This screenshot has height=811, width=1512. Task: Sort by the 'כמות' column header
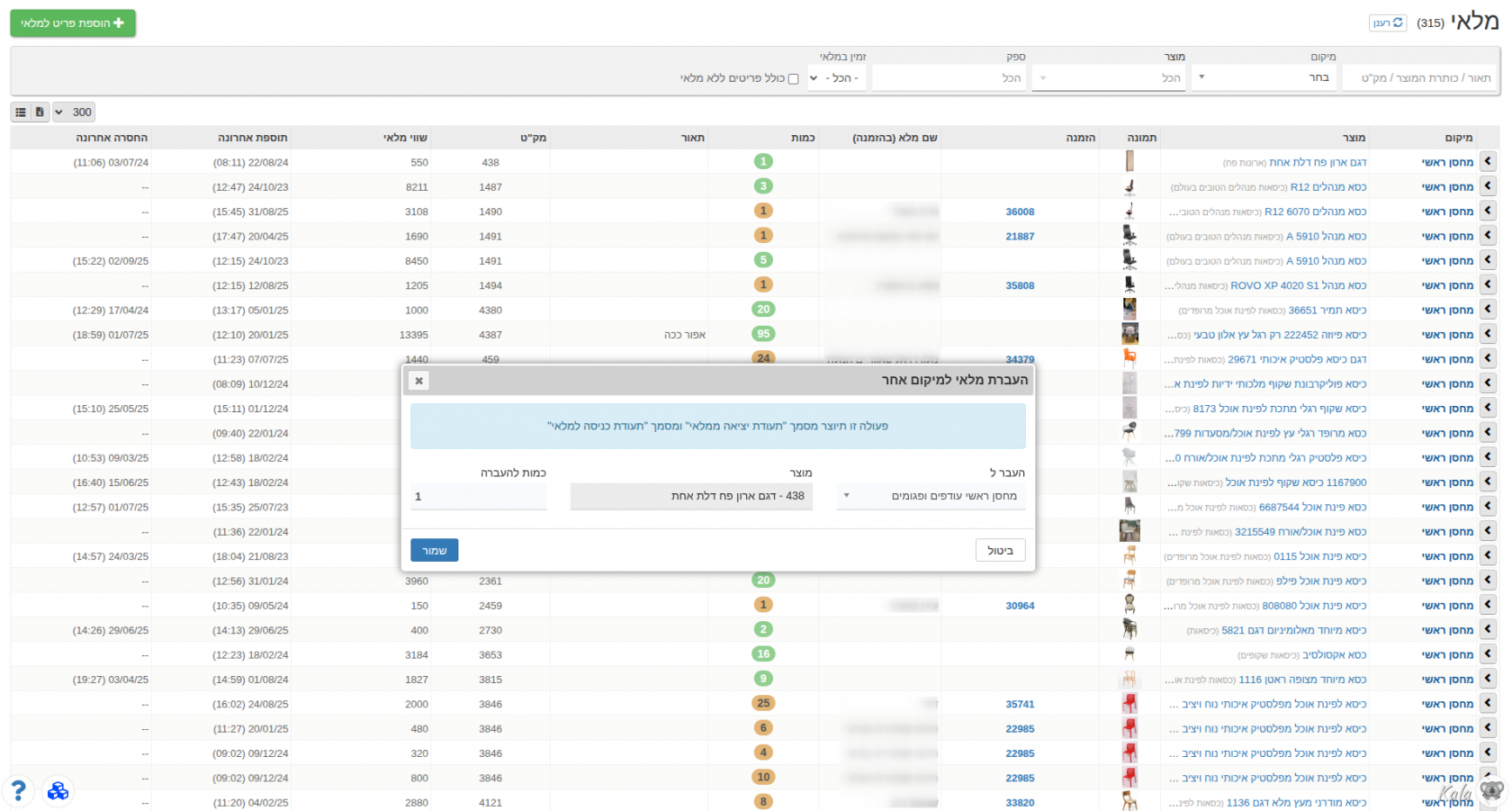[803, 138]
